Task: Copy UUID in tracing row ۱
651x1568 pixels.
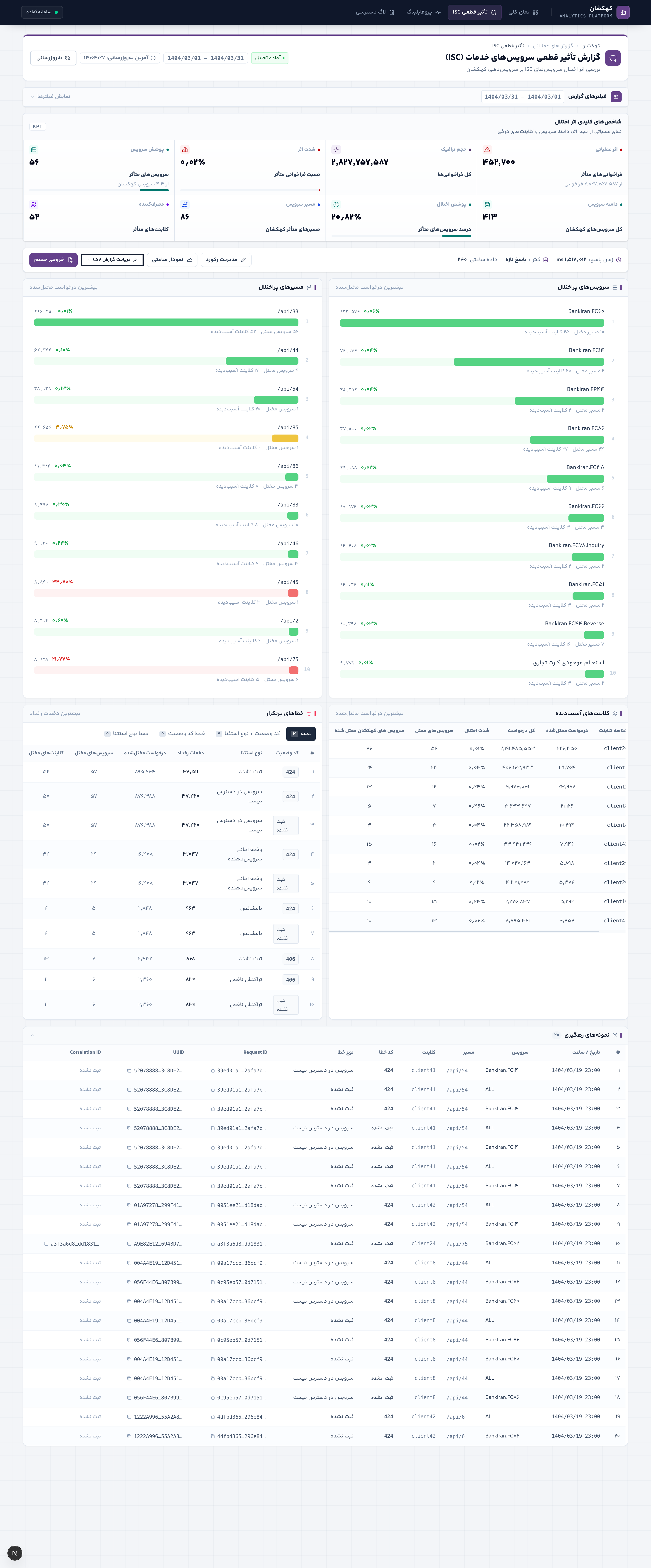Action: click(129, 1071)
